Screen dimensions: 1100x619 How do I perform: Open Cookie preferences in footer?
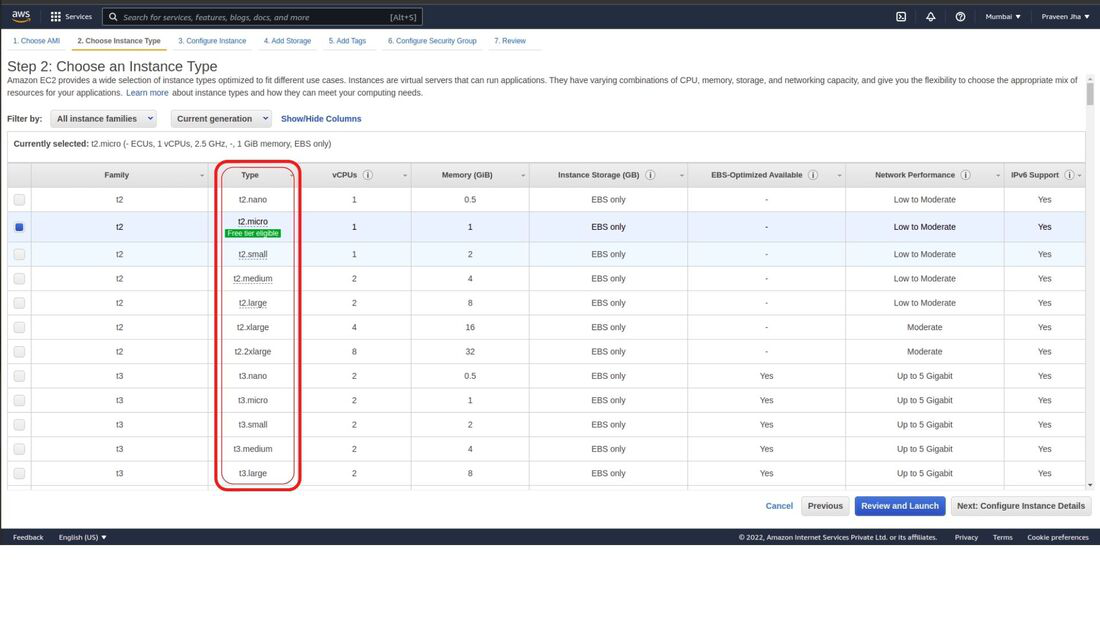1058,538
